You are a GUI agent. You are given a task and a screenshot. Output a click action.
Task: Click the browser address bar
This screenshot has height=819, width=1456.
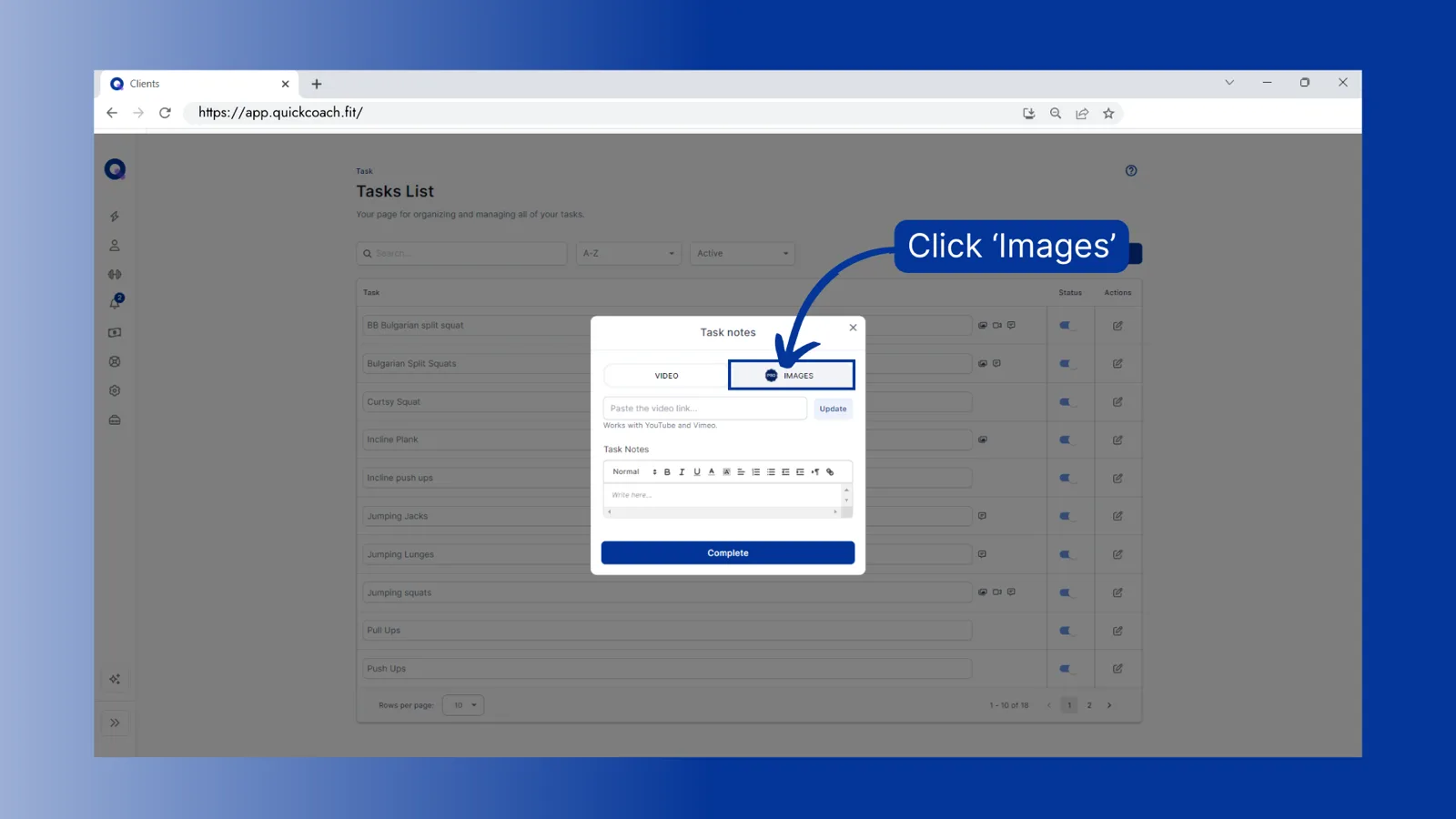[601, 113]
